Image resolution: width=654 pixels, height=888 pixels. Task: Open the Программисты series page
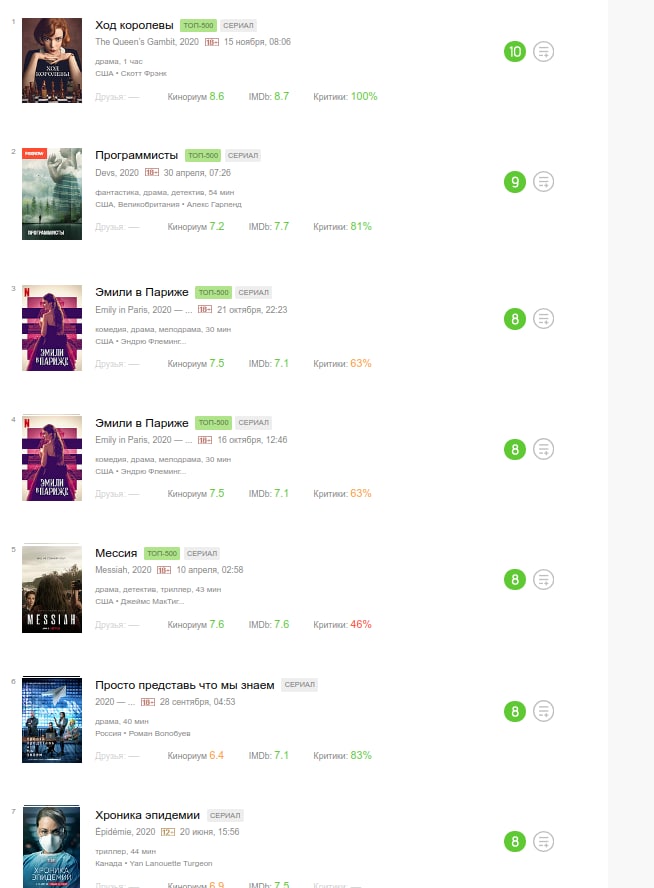click(x=136, y=155)
